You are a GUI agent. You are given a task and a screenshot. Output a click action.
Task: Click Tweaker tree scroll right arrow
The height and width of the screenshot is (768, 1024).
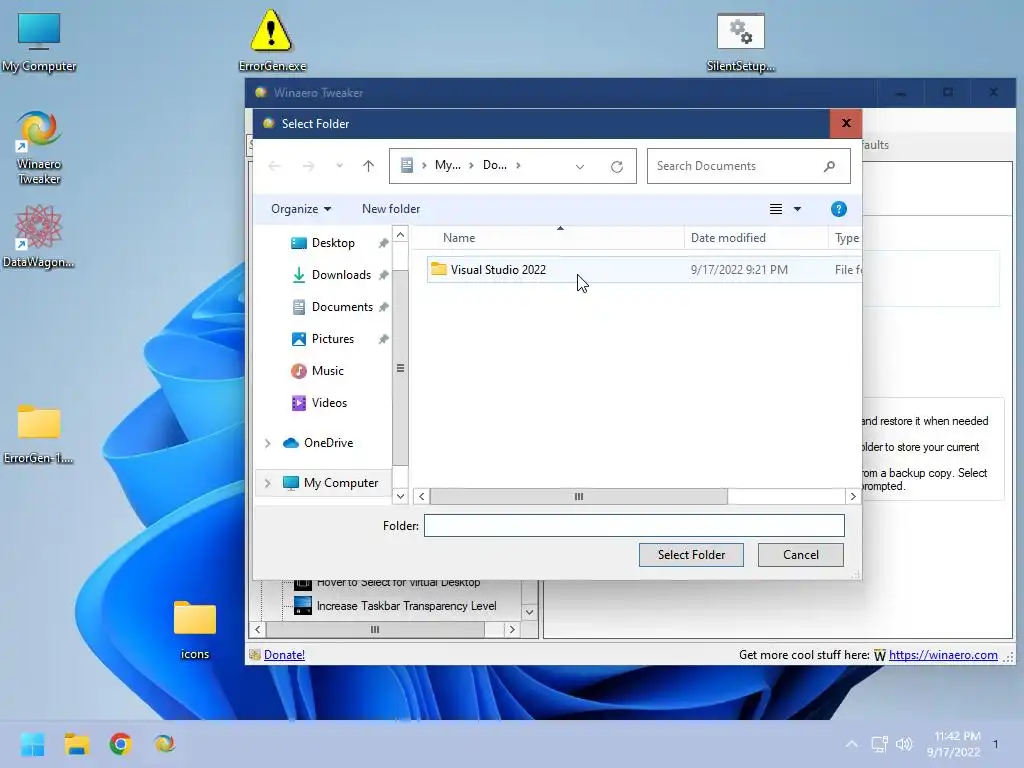pyautogui.click(x=512, y=630)
